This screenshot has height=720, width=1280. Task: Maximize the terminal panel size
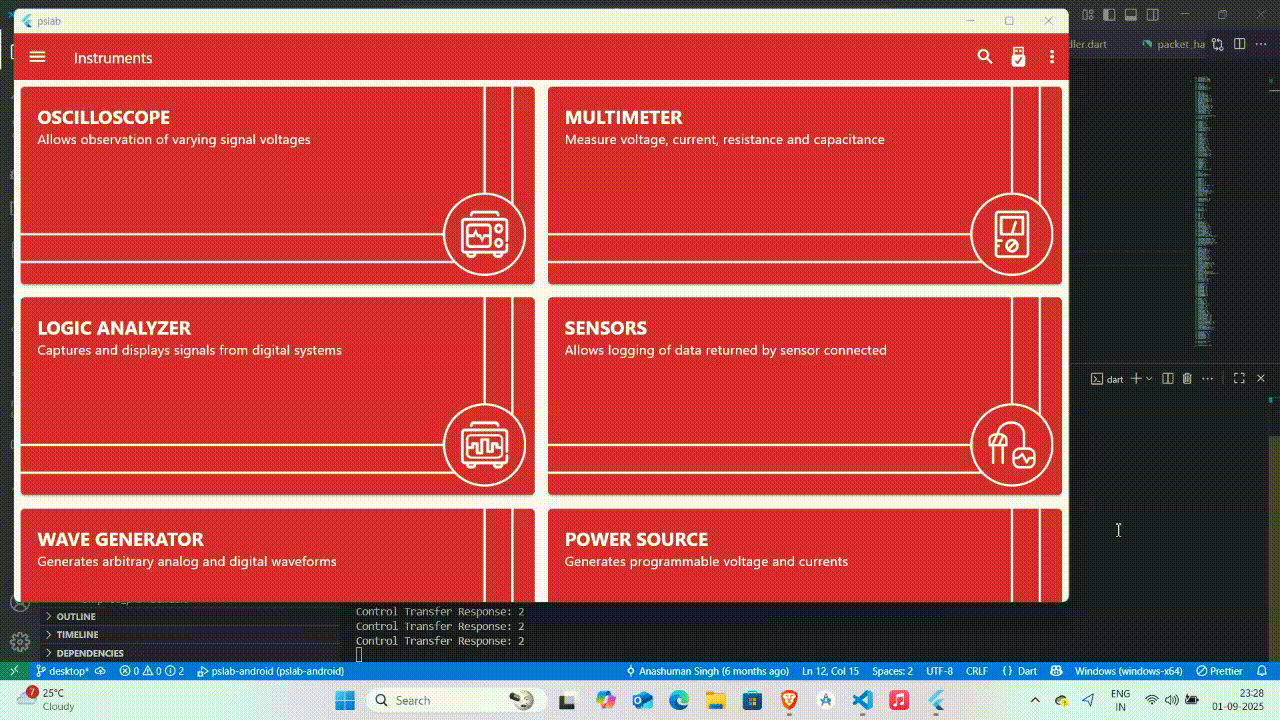(1239, 379)
